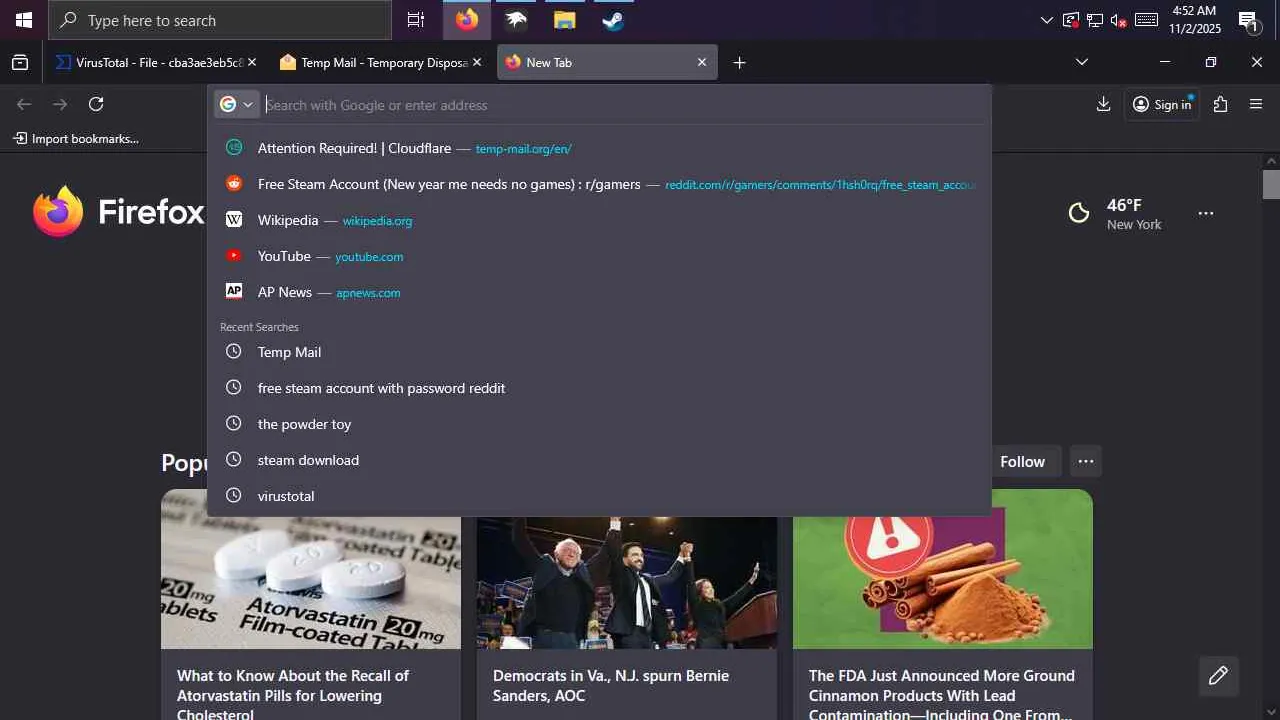Open the network status tray icon
This screenshot has height=720, width=1280.
point(1095,20)
